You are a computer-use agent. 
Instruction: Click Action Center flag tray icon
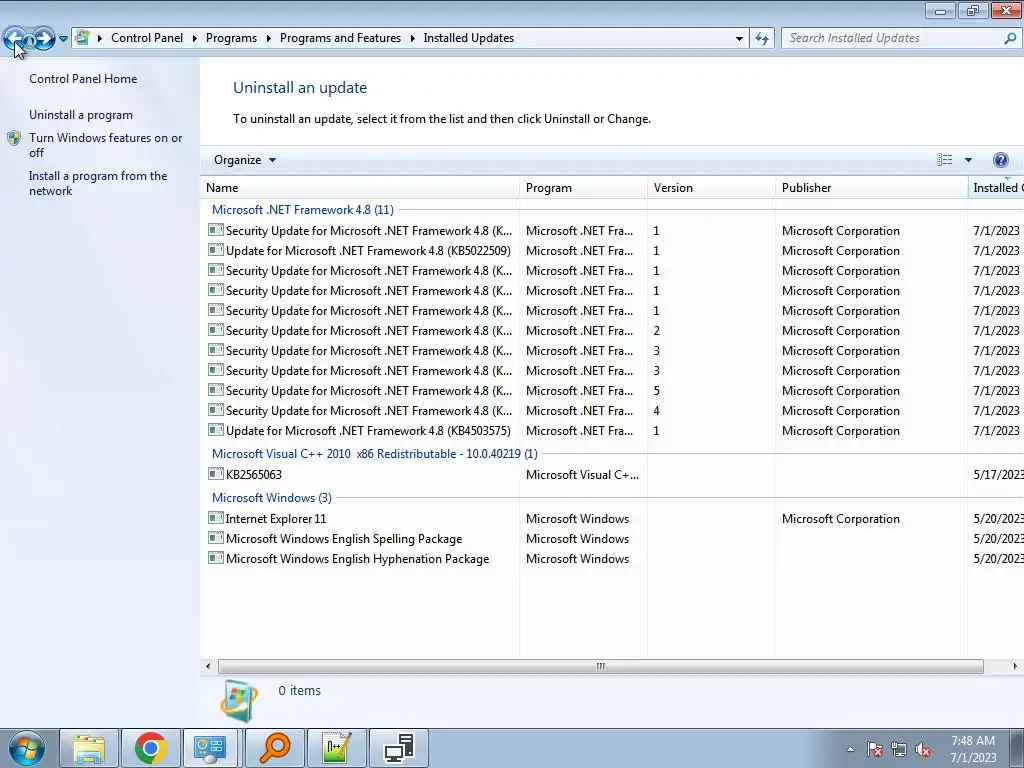(875, 750)
